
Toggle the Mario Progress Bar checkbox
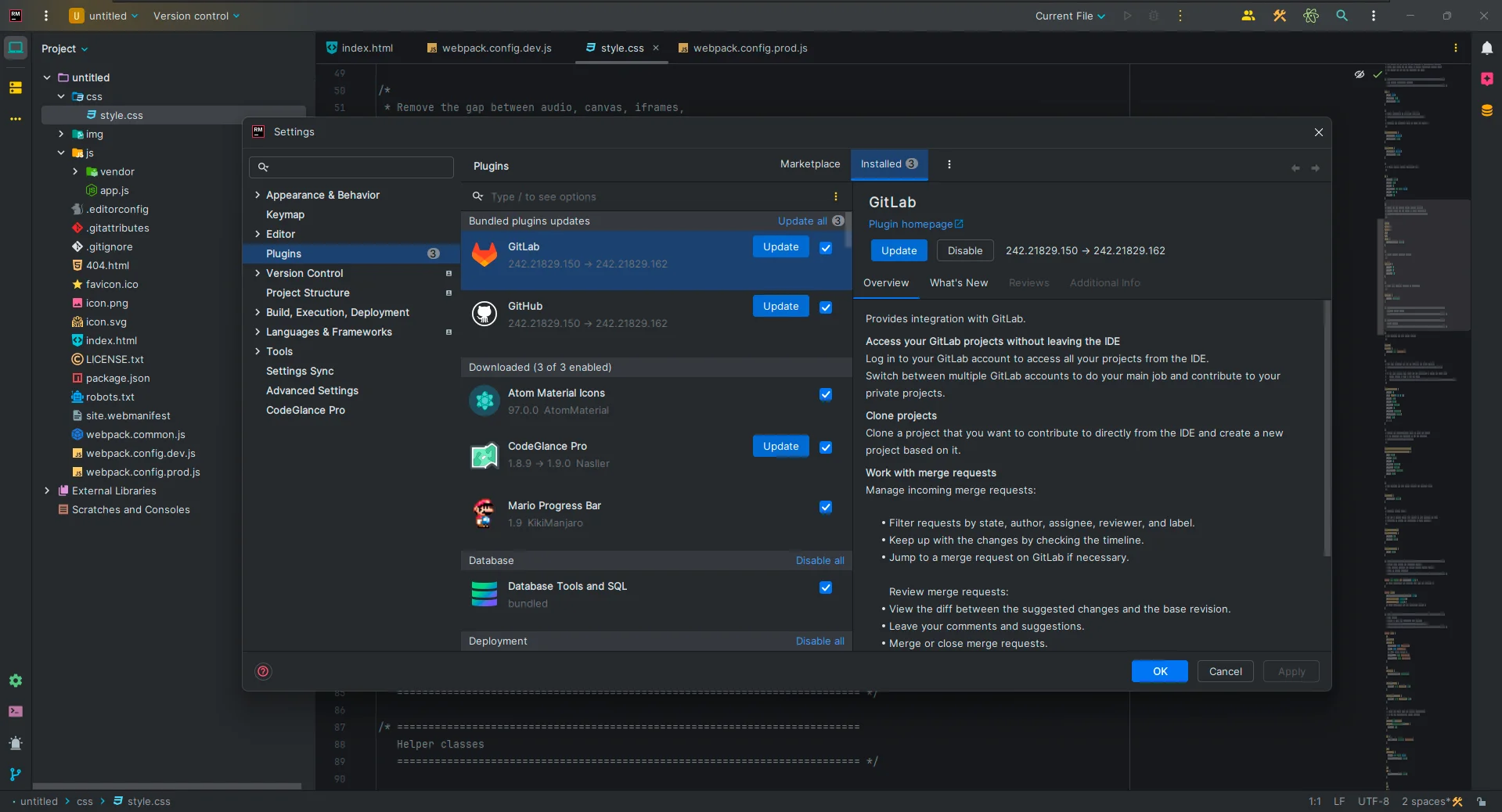pos(826,507)
